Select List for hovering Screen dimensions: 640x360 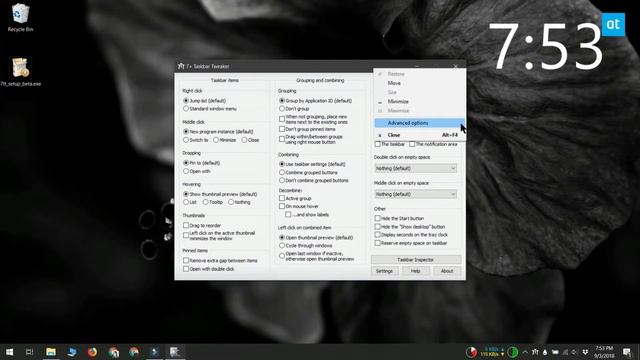[x=190, y=202]
